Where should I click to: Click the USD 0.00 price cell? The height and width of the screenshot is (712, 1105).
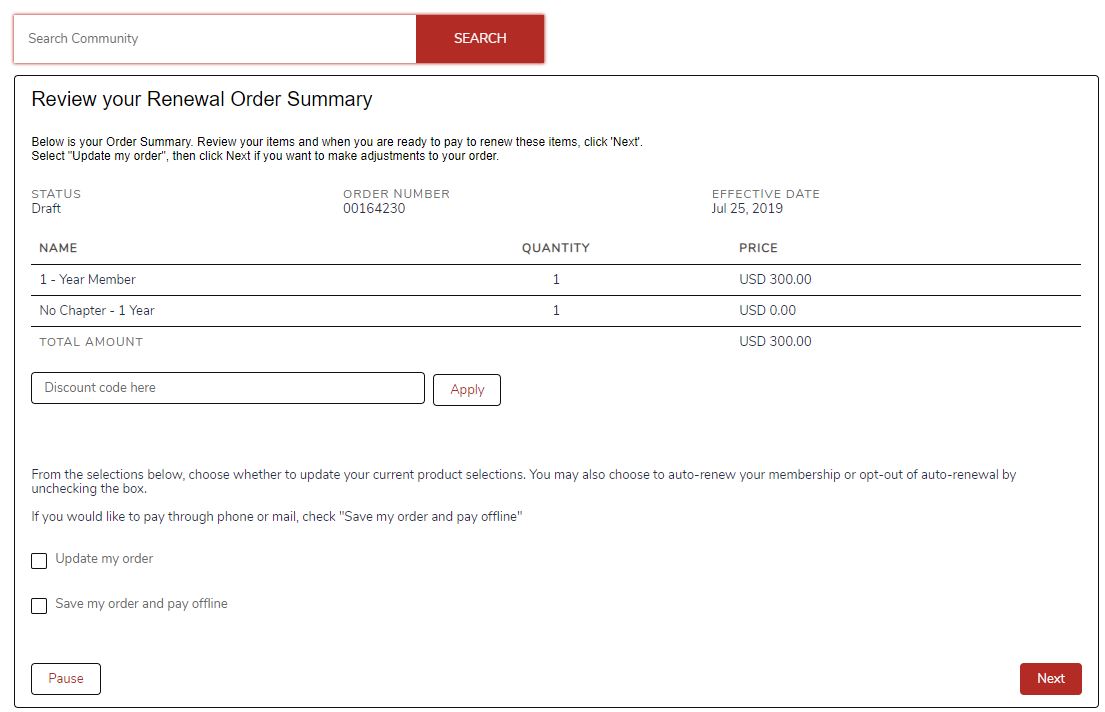click(x=768, y=311)
